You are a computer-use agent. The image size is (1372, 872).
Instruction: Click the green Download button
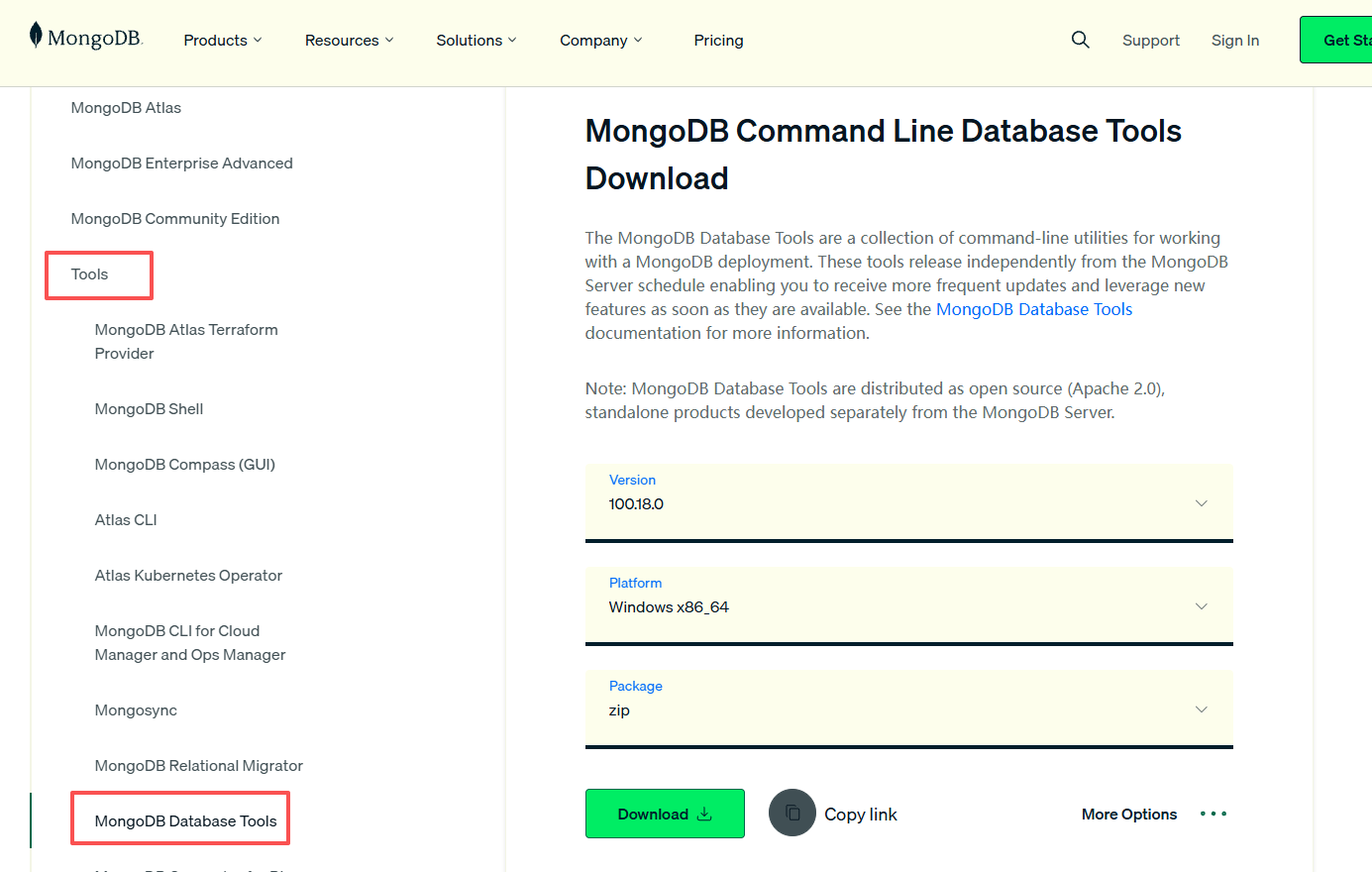[x=665, y=814]
